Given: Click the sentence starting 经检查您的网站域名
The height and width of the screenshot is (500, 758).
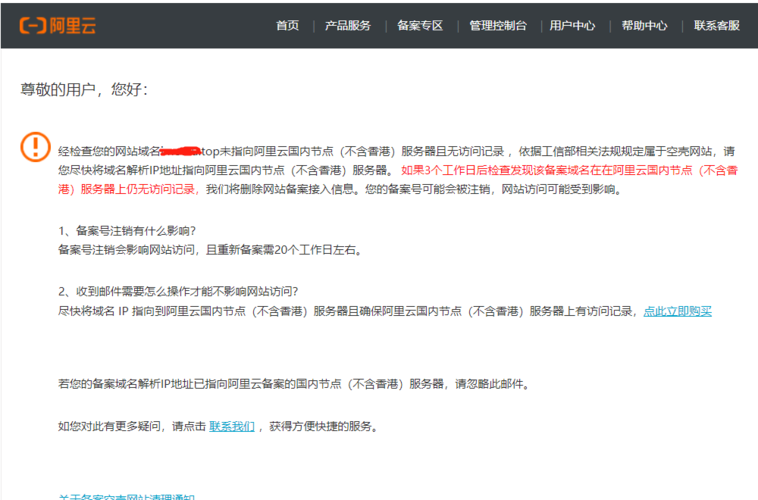Looking at the screenshot, I should click(396, 161).
